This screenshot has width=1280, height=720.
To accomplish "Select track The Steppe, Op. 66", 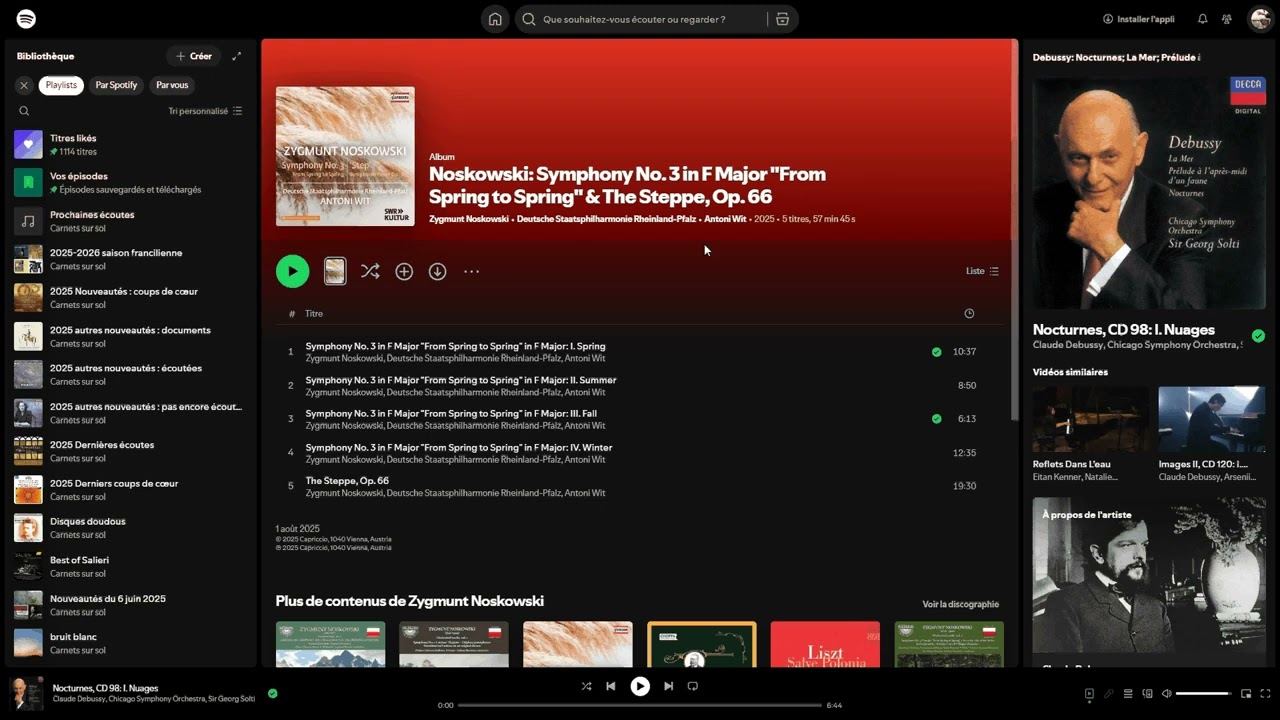I will (x=640, y=486).
